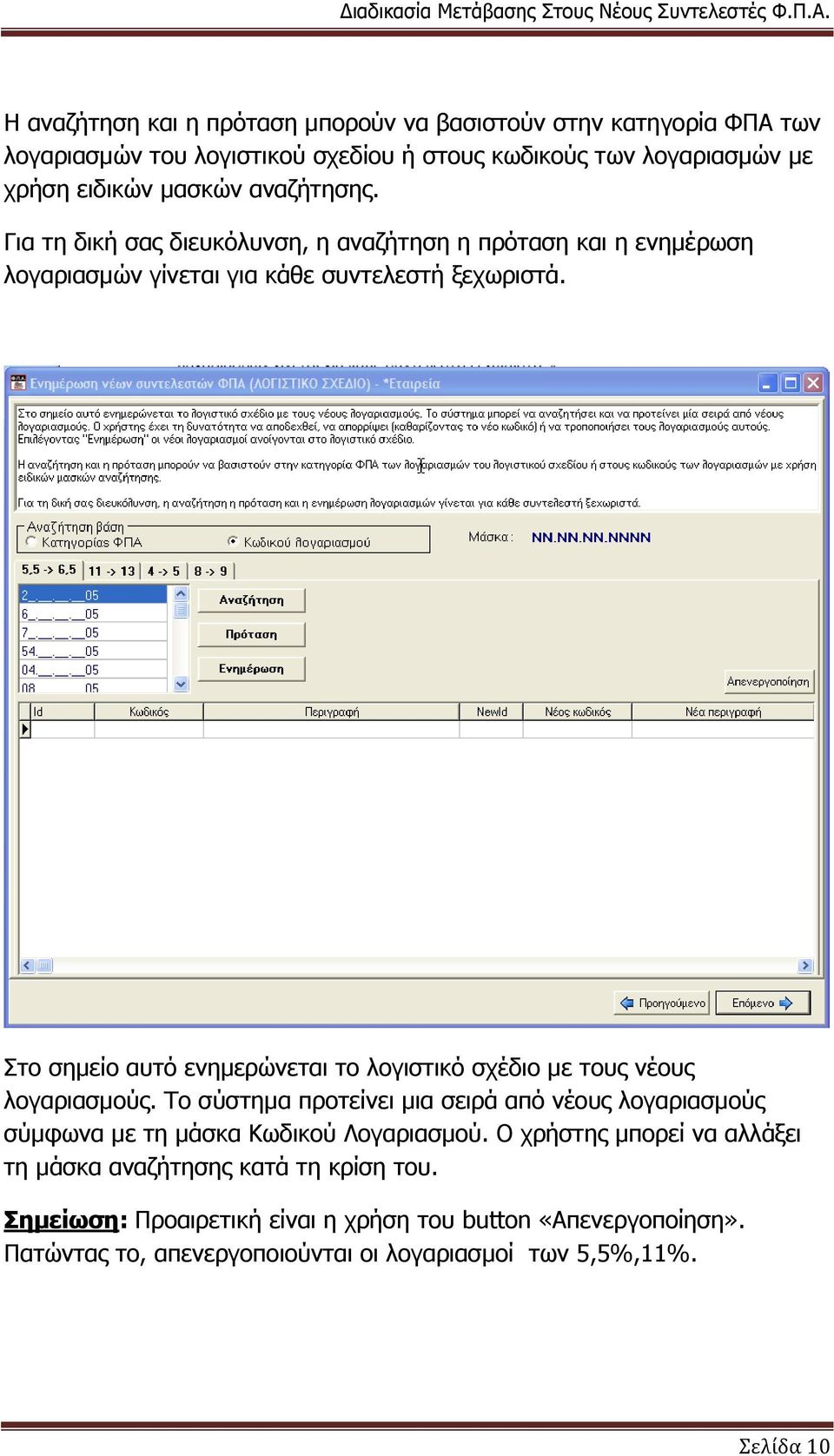This screenshot has height=1456, width=834.
Task: Click the Μάσκα field NN.NN.NN.NNNN
Action: point(591,538)
